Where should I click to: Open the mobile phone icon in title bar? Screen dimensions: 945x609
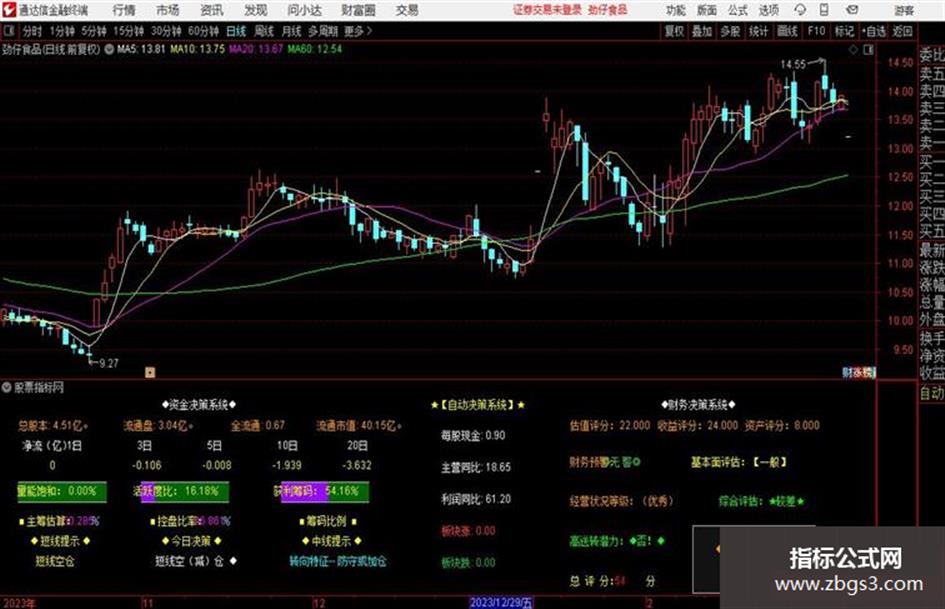click(824, 10)
